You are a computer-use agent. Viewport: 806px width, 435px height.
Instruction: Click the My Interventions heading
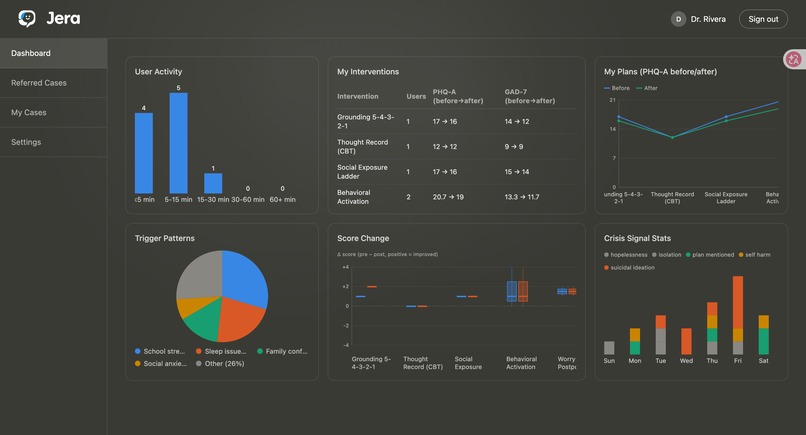pos(368,71)
